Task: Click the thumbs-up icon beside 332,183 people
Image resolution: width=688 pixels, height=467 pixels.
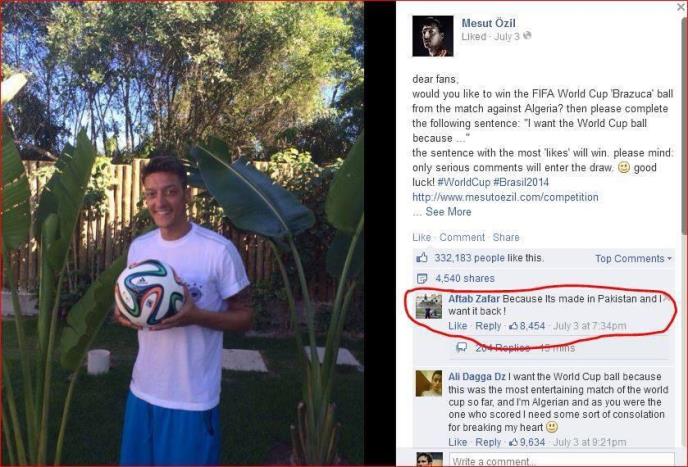Action: [x=422, y=258]
